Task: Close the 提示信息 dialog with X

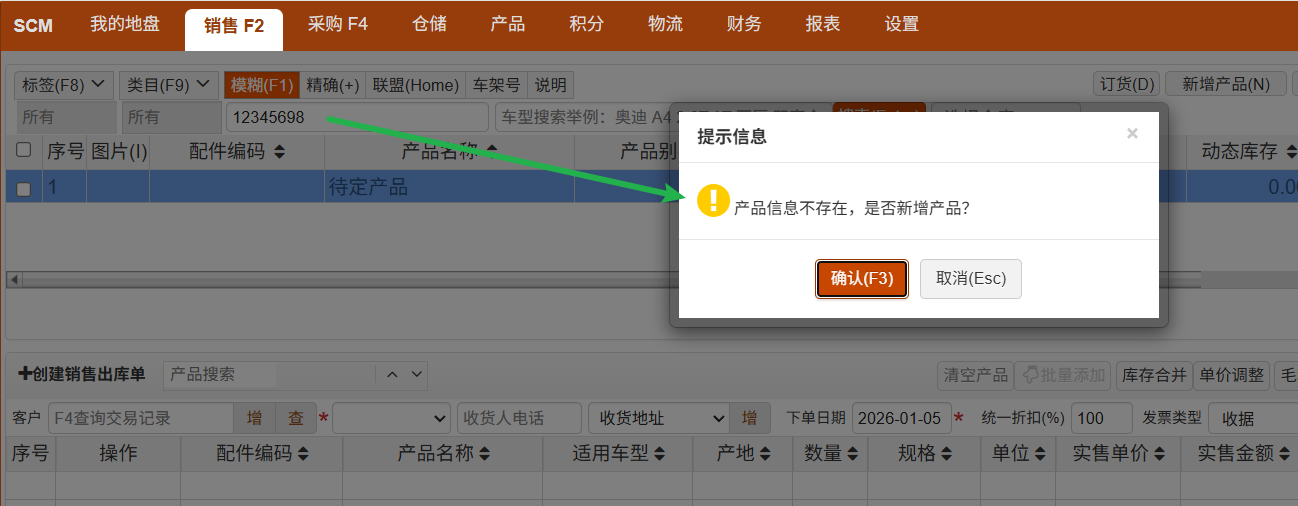Action: (x=1132, y=133)
